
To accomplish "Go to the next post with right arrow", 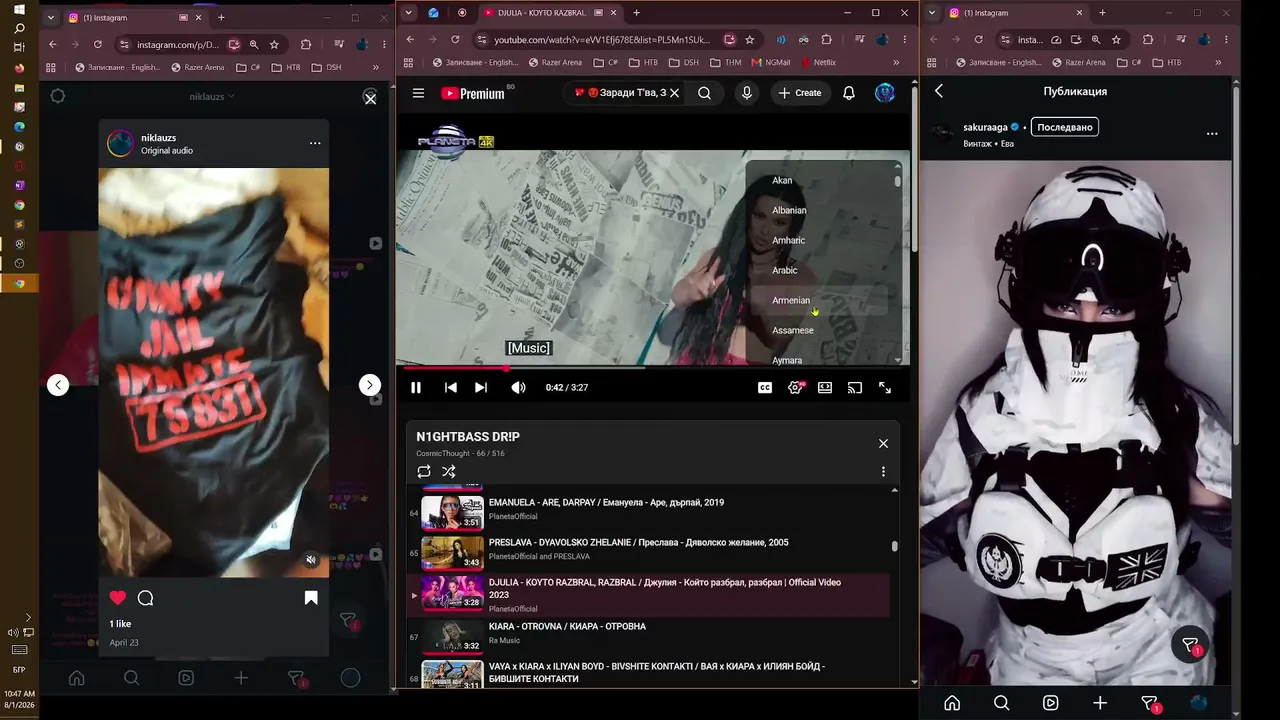I will point(370,385).
